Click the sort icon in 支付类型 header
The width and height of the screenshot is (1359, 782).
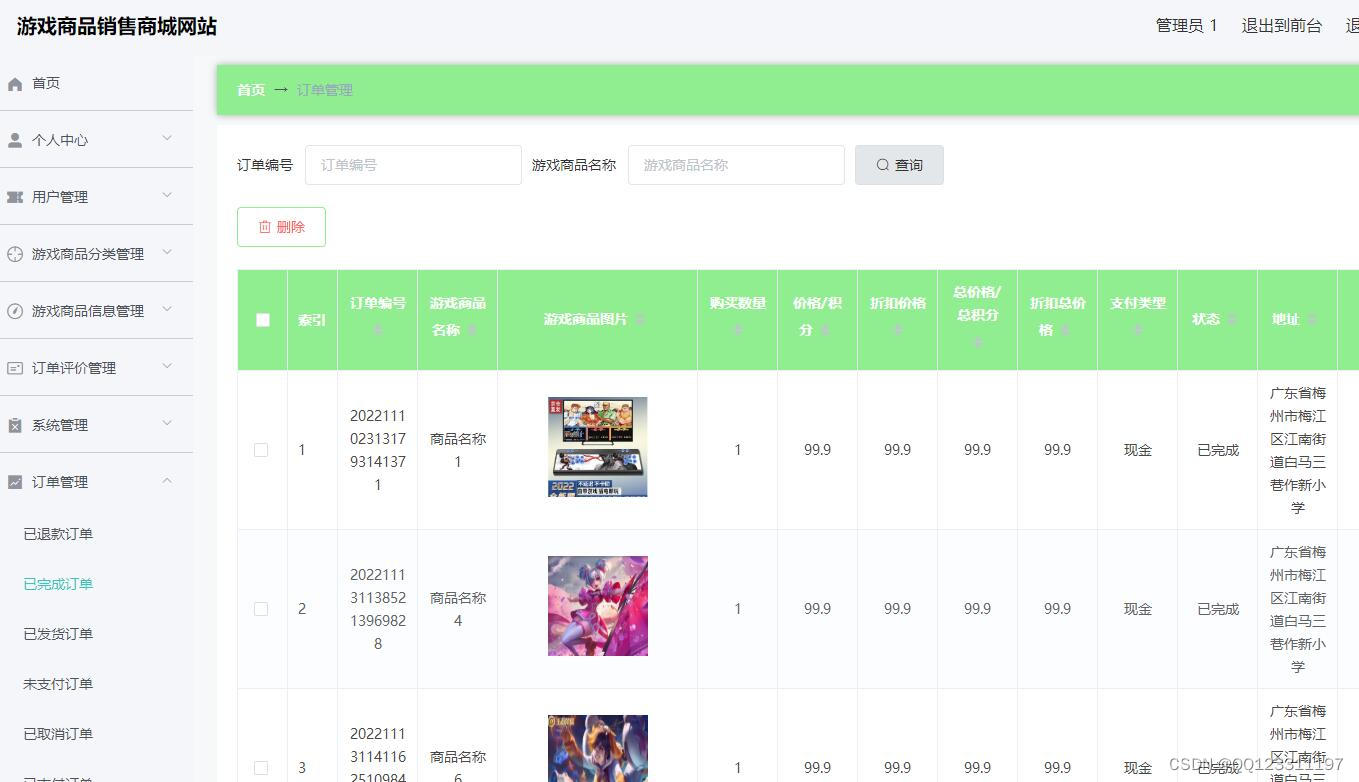coord(1138,330)
